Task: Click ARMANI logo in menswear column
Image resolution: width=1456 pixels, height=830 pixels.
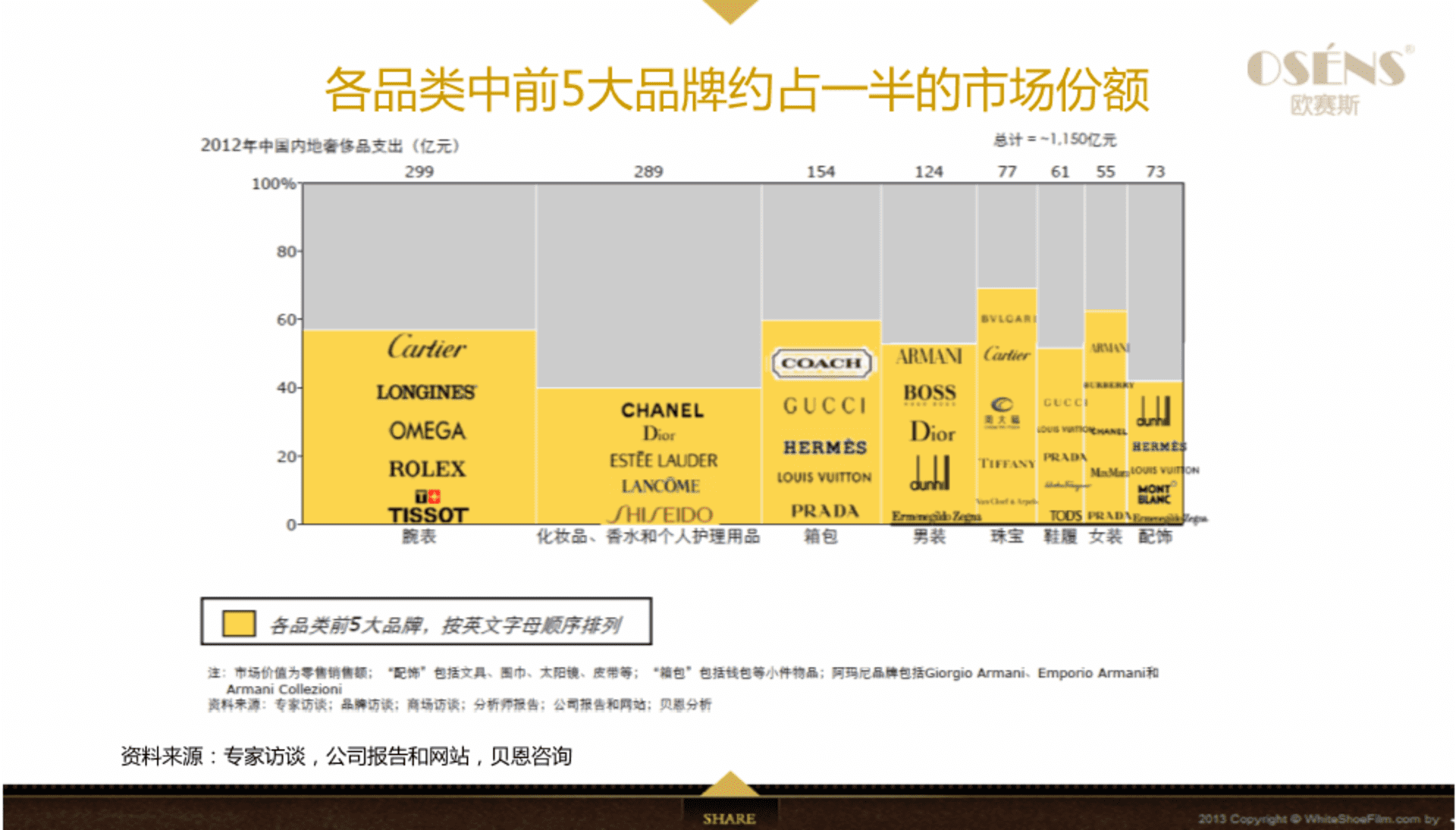Action: 929,356
